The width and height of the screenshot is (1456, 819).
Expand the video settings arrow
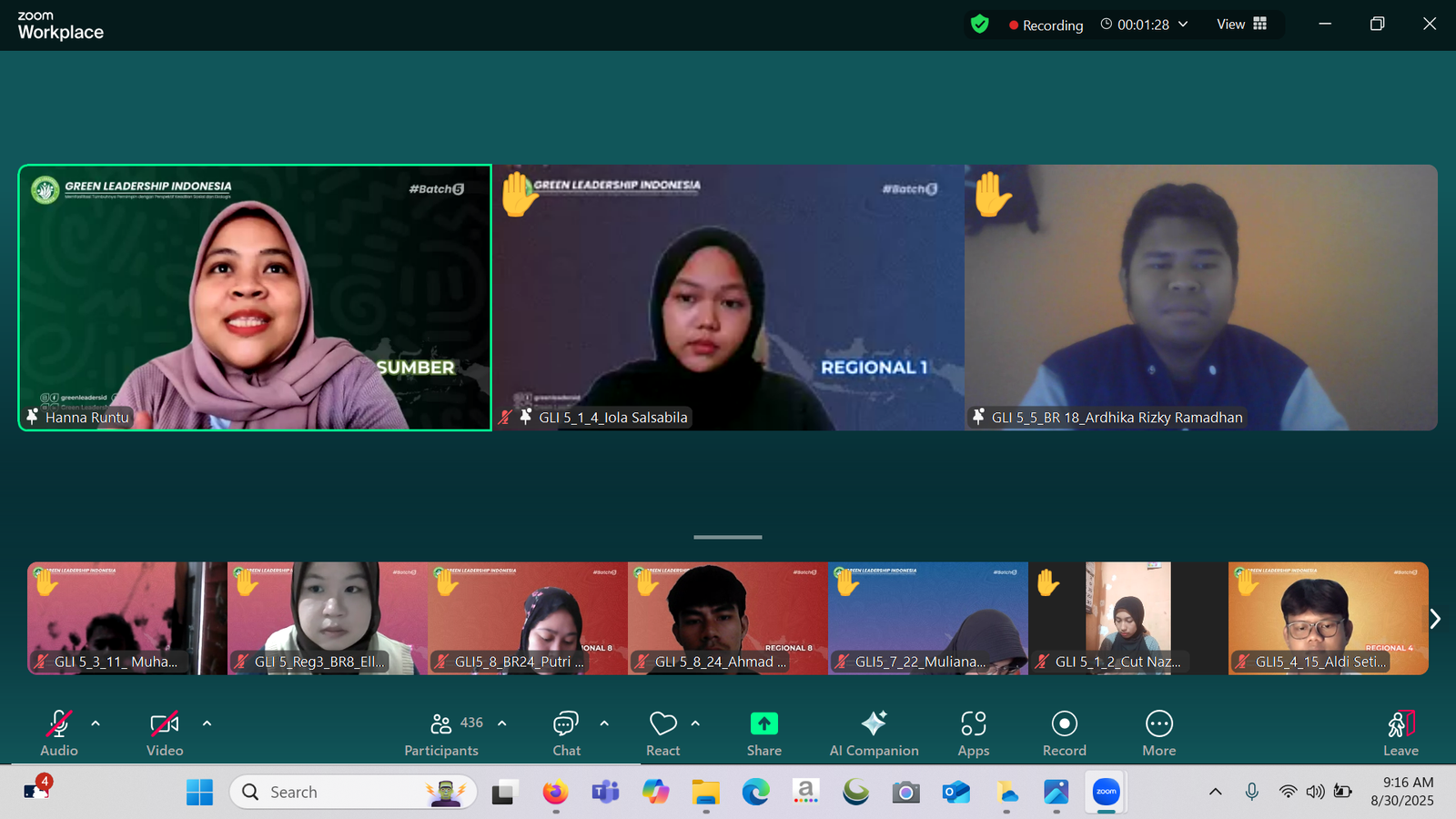(x=207, y=723)
